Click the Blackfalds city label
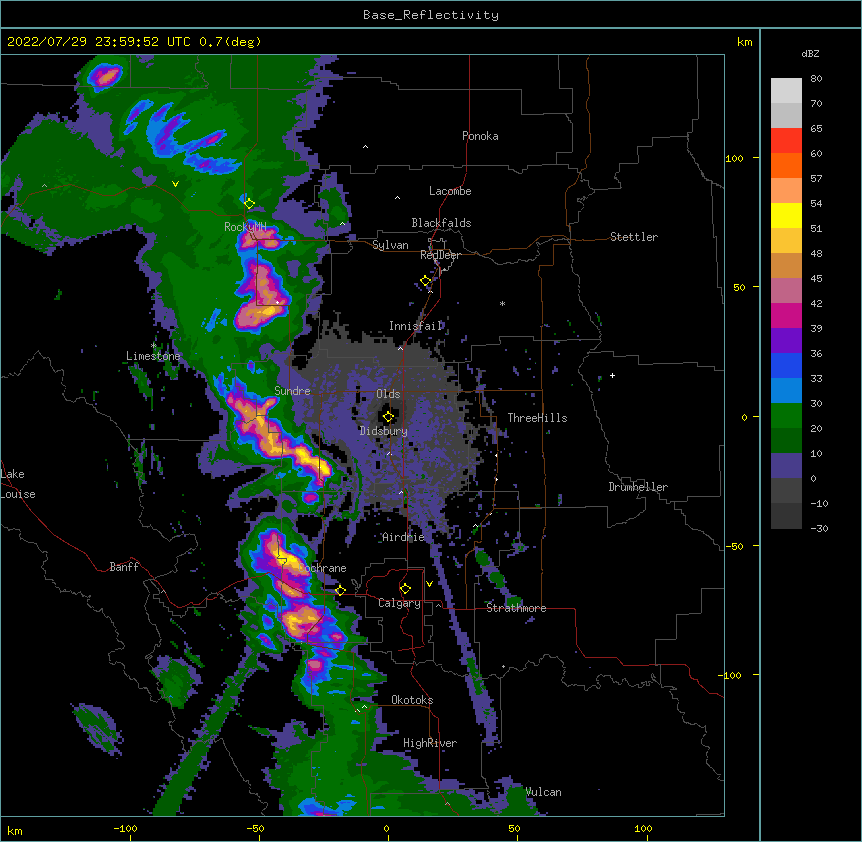This screenshot has width=862, height=842. point(441,223)
